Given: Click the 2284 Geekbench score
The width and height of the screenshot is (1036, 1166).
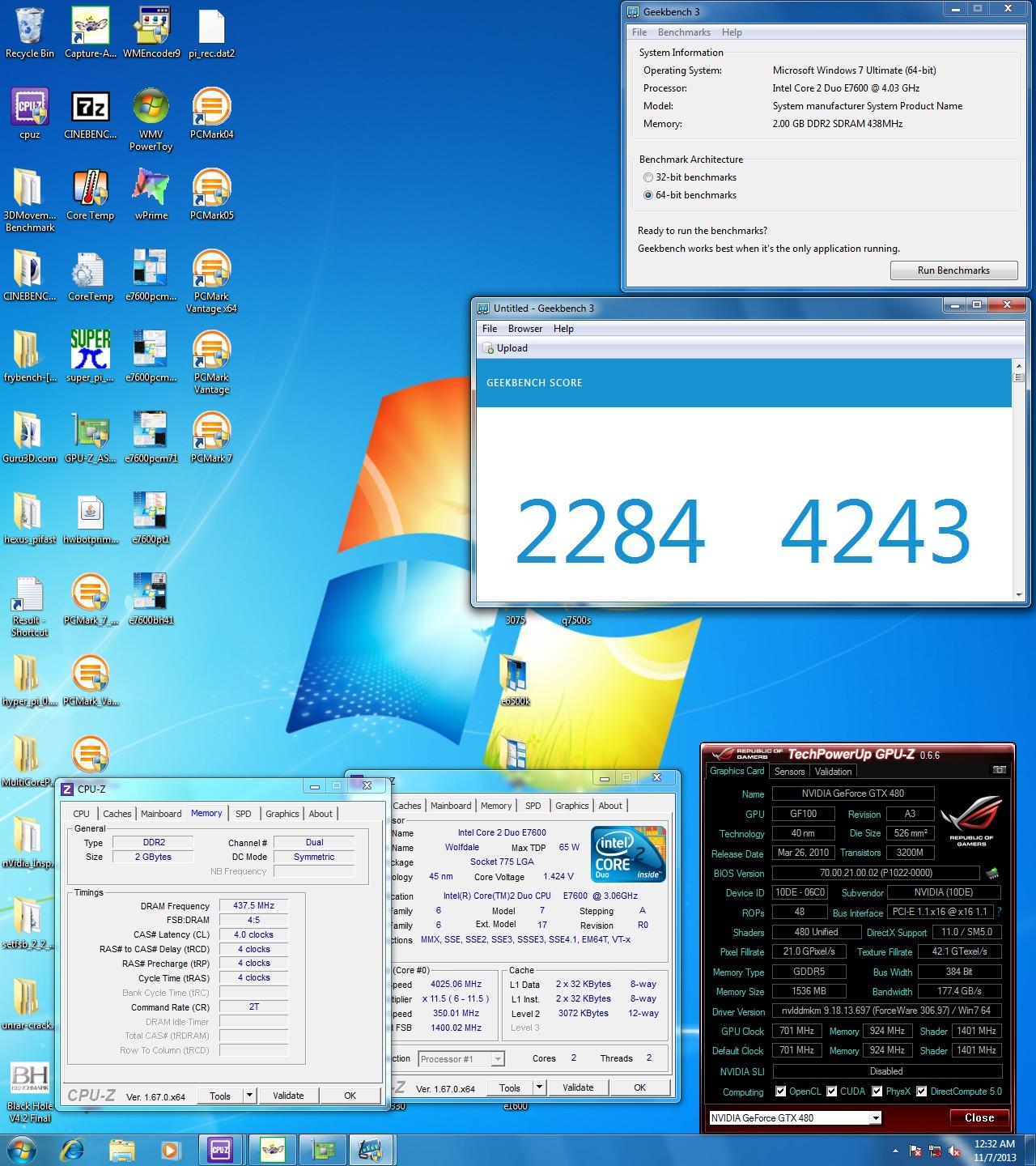Looking at the screenshot, I should click(x=609, y=530).
